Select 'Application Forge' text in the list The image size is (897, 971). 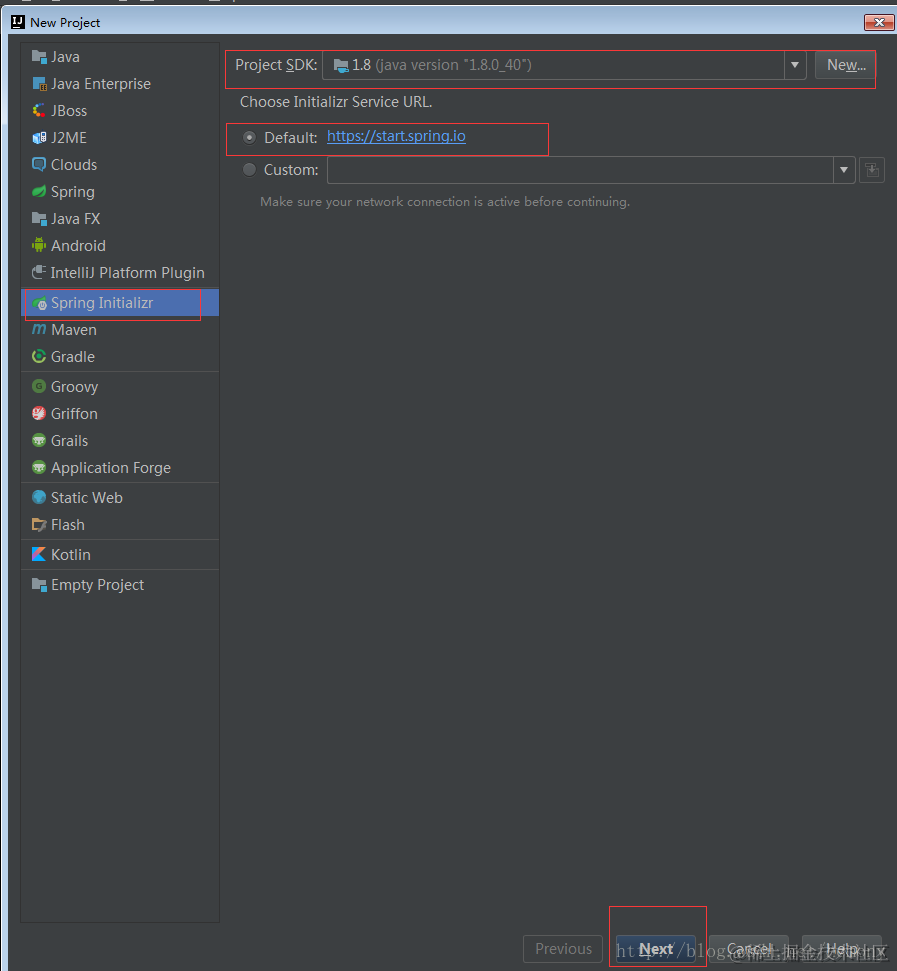click(111, 468)
